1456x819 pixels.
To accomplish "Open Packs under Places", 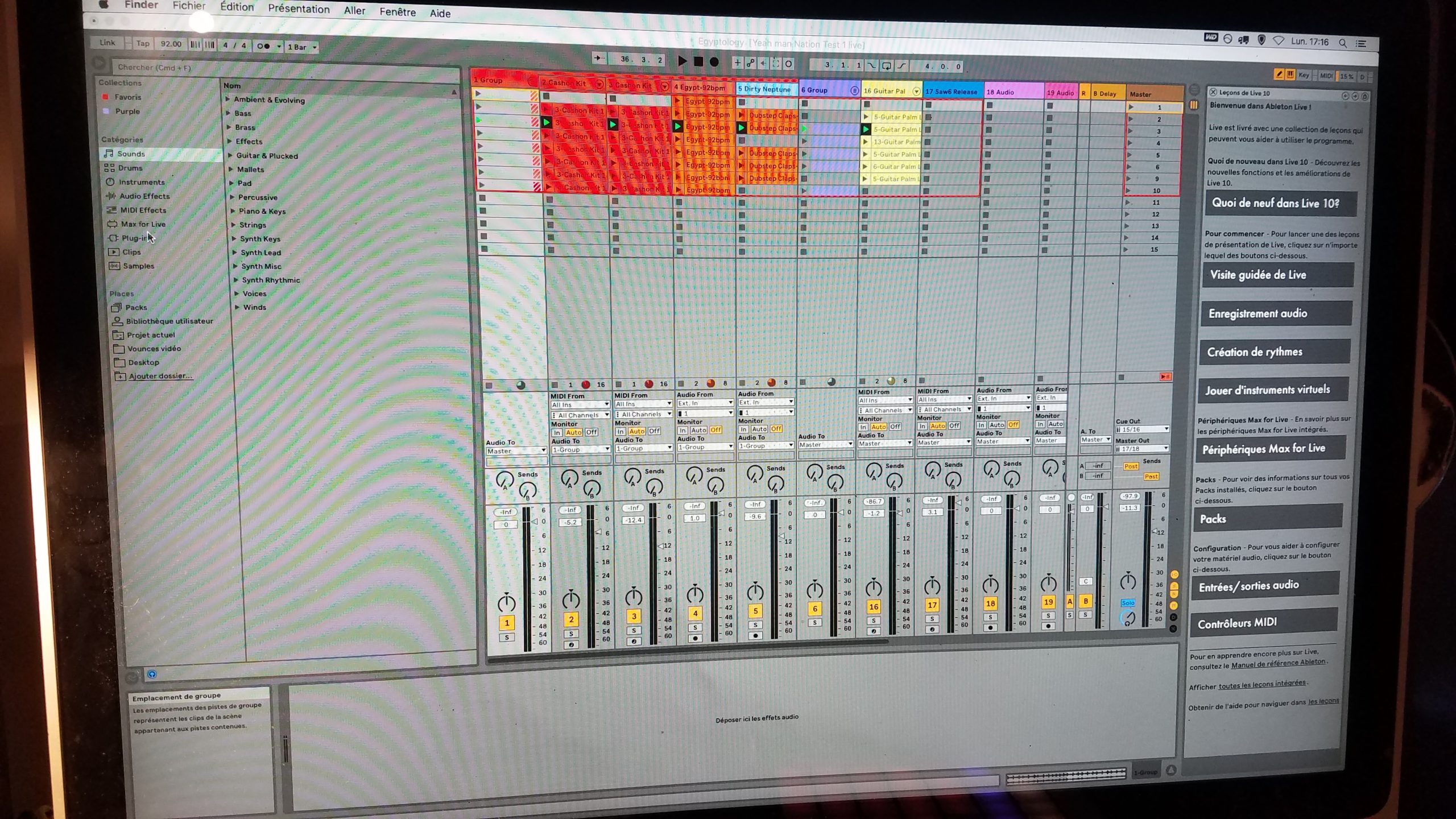I will [136, 307].
